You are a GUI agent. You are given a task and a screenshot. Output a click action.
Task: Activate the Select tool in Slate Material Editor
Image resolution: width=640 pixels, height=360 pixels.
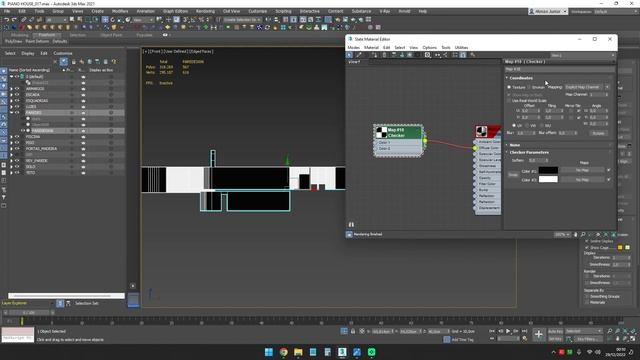coord(350,55)
